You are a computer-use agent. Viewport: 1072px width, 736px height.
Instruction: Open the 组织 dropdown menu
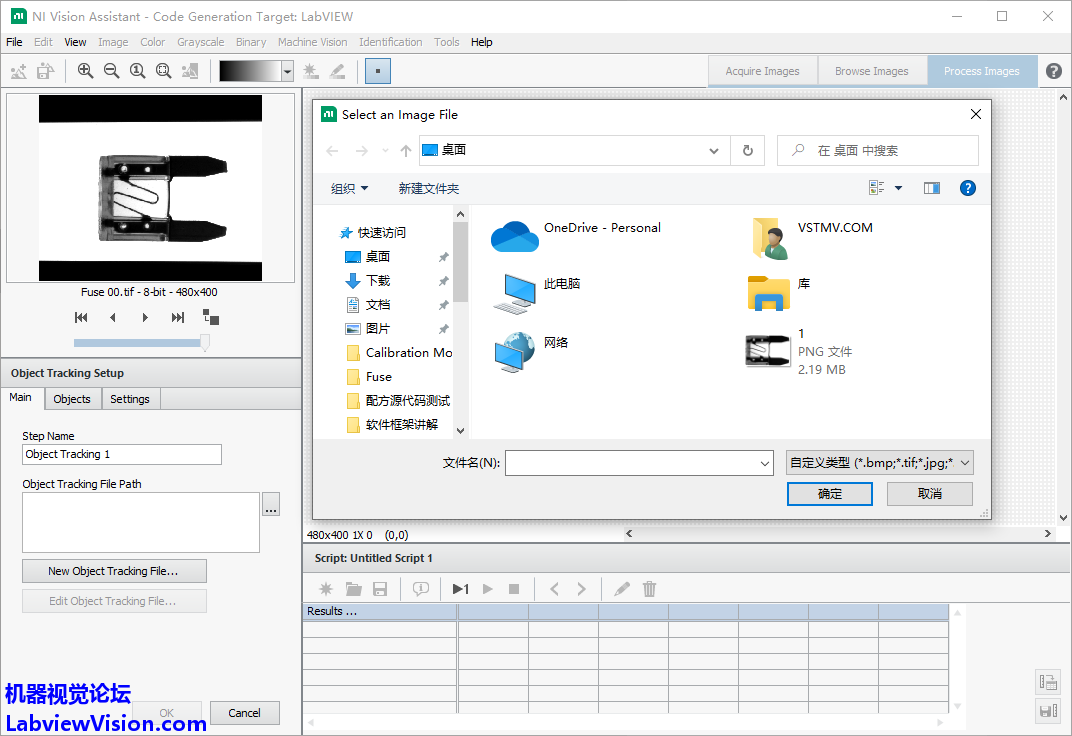[349, 188]
